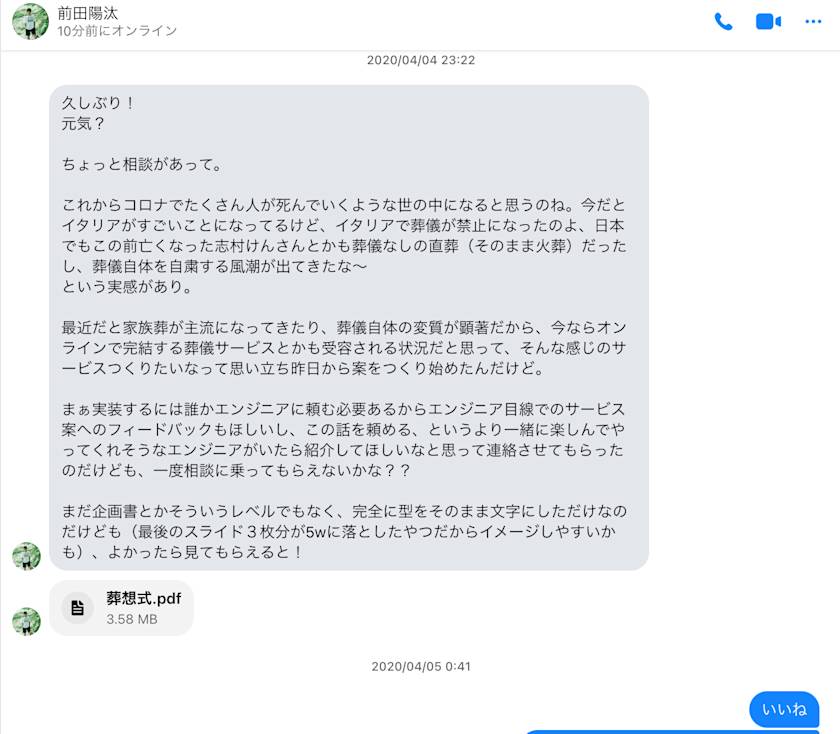
Task: Click the ちょっと相談があって。 line in the message
Action: click(x=142, y=164)
